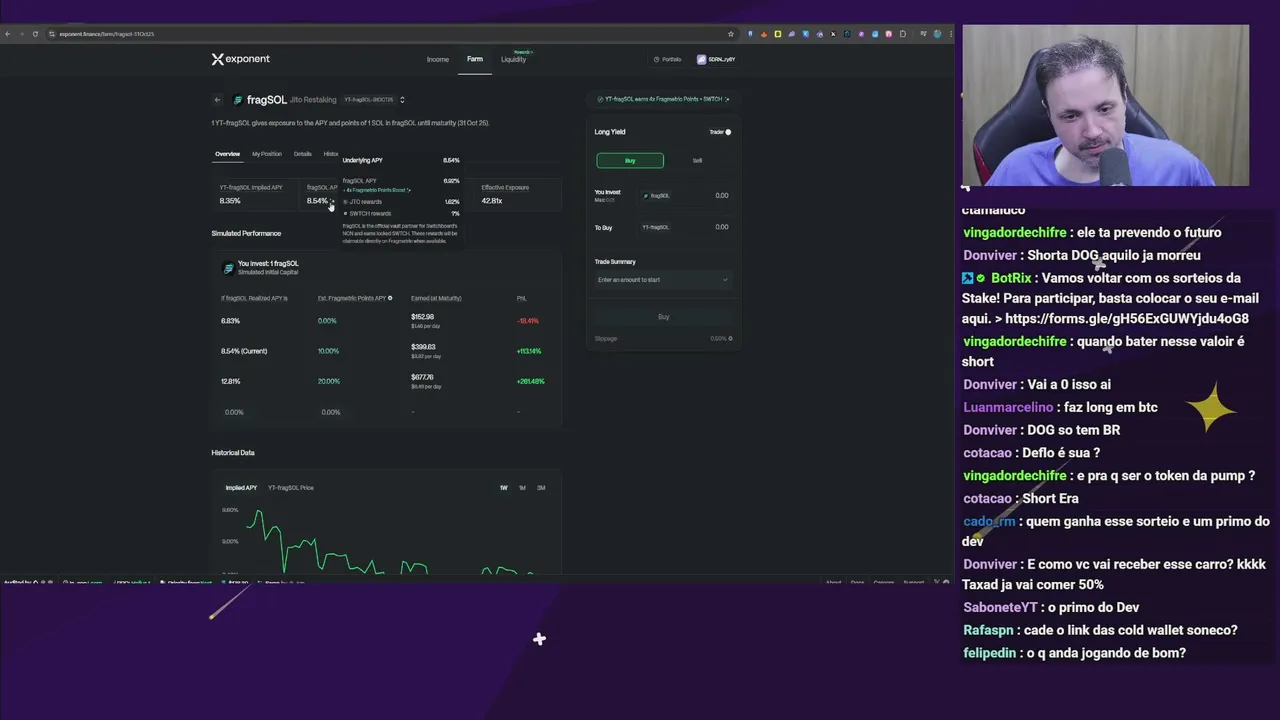Click the To Buy amount field
Image resolution: width=1280 pixels, height=720 pixels.
(x=721, y=227)
